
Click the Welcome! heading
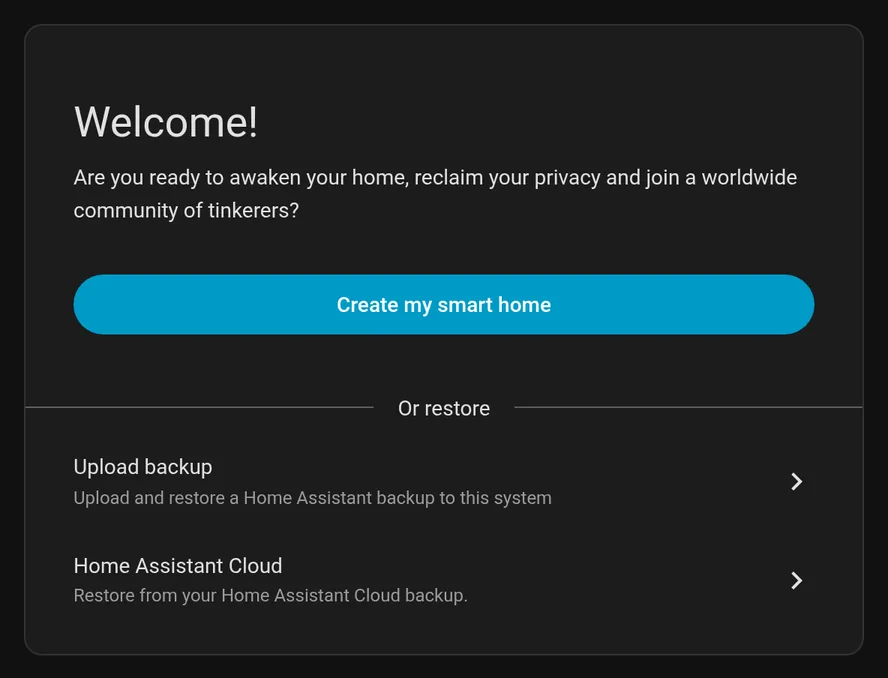click(x=166, y=121)
